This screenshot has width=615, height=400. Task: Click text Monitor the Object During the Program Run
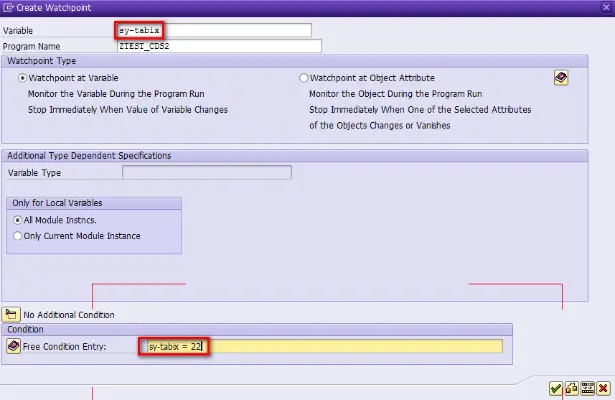point(396,94)
